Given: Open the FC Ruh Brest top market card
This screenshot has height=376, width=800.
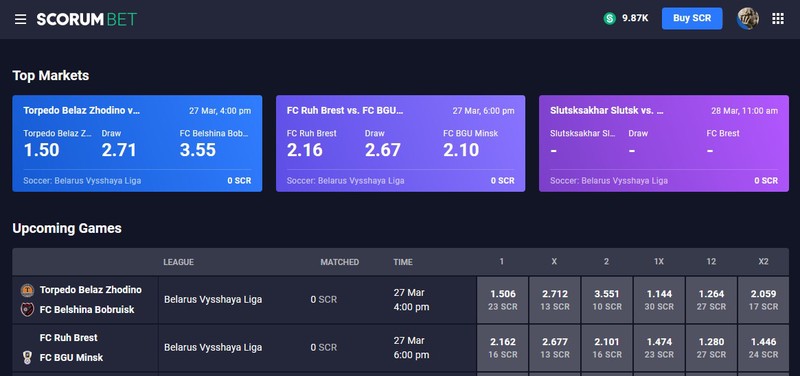Looking at the screenshot, I should point(401,143).
